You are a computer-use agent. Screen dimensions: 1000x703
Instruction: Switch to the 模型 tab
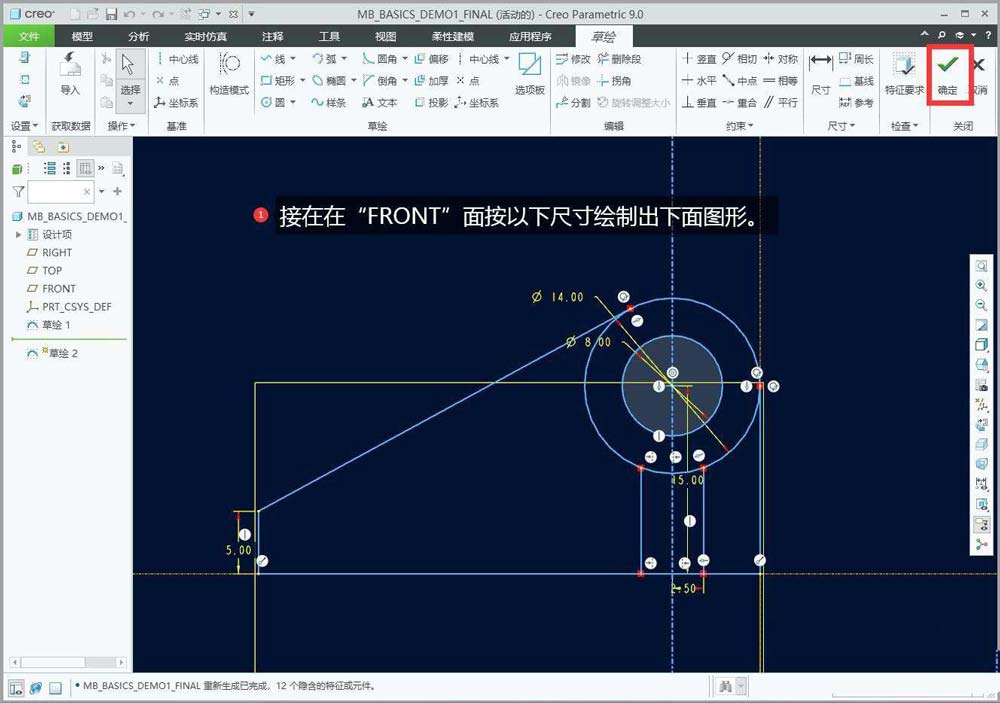click(x=82, y=36)
